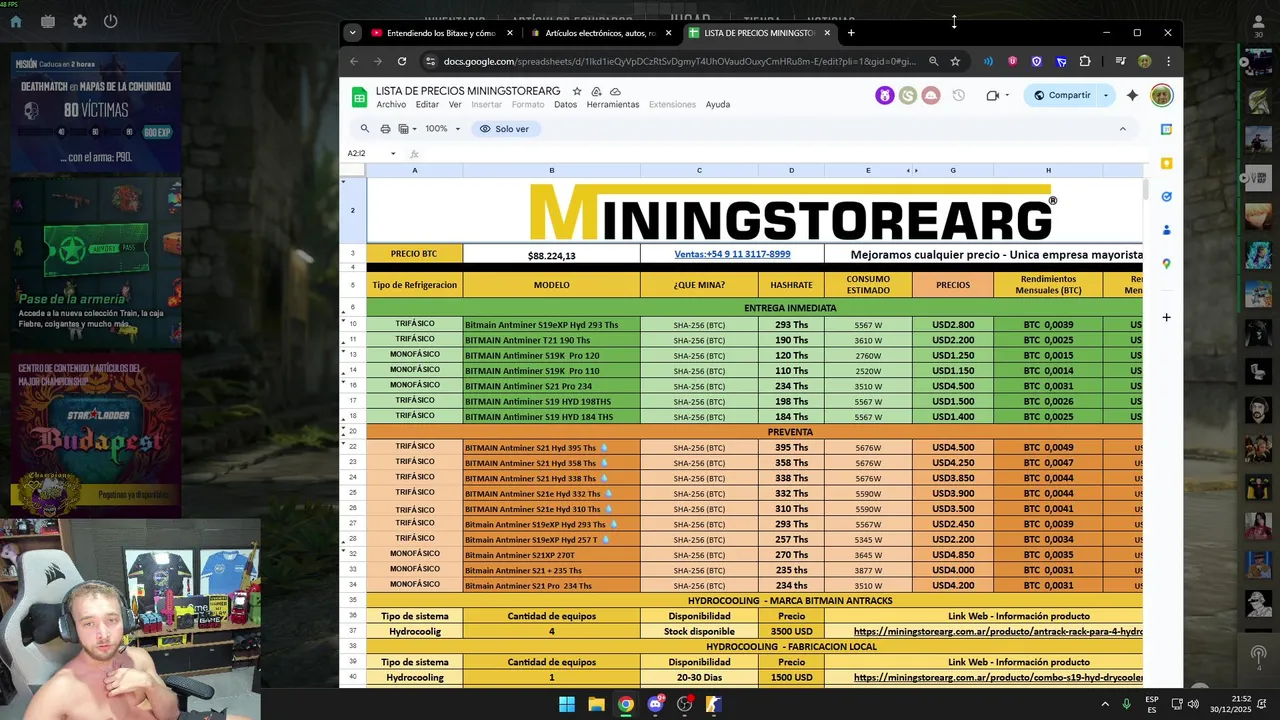Collapse the Sheets toolbar with the chevron

pyautogui.click(x=1122, y=129)
